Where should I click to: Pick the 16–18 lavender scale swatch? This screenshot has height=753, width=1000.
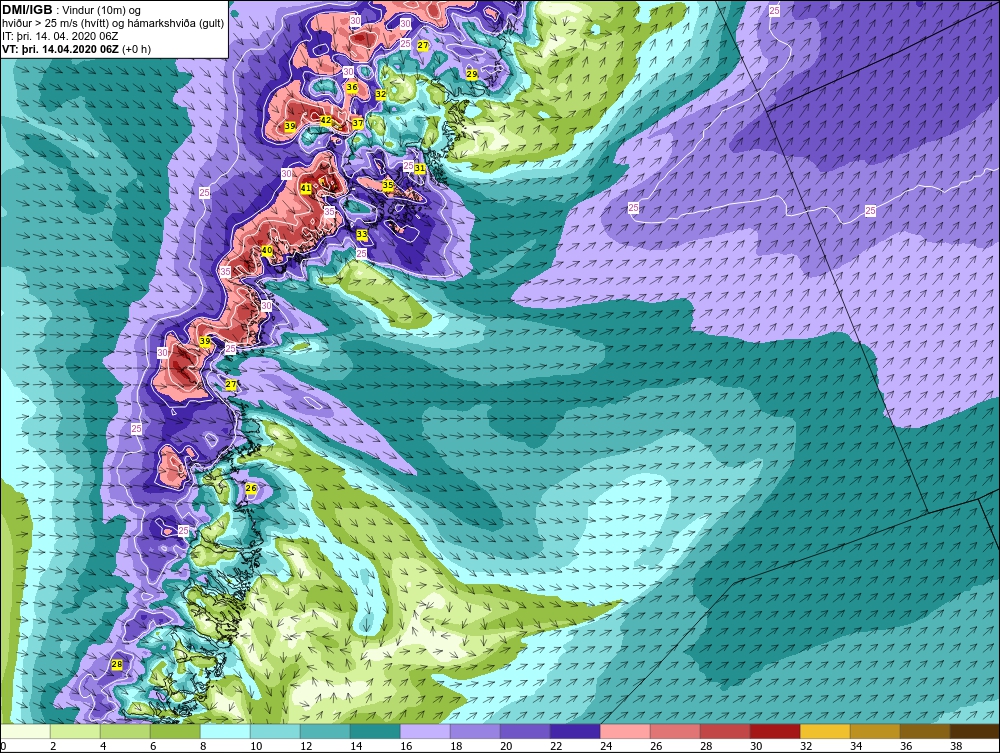[x=425, y=731]
